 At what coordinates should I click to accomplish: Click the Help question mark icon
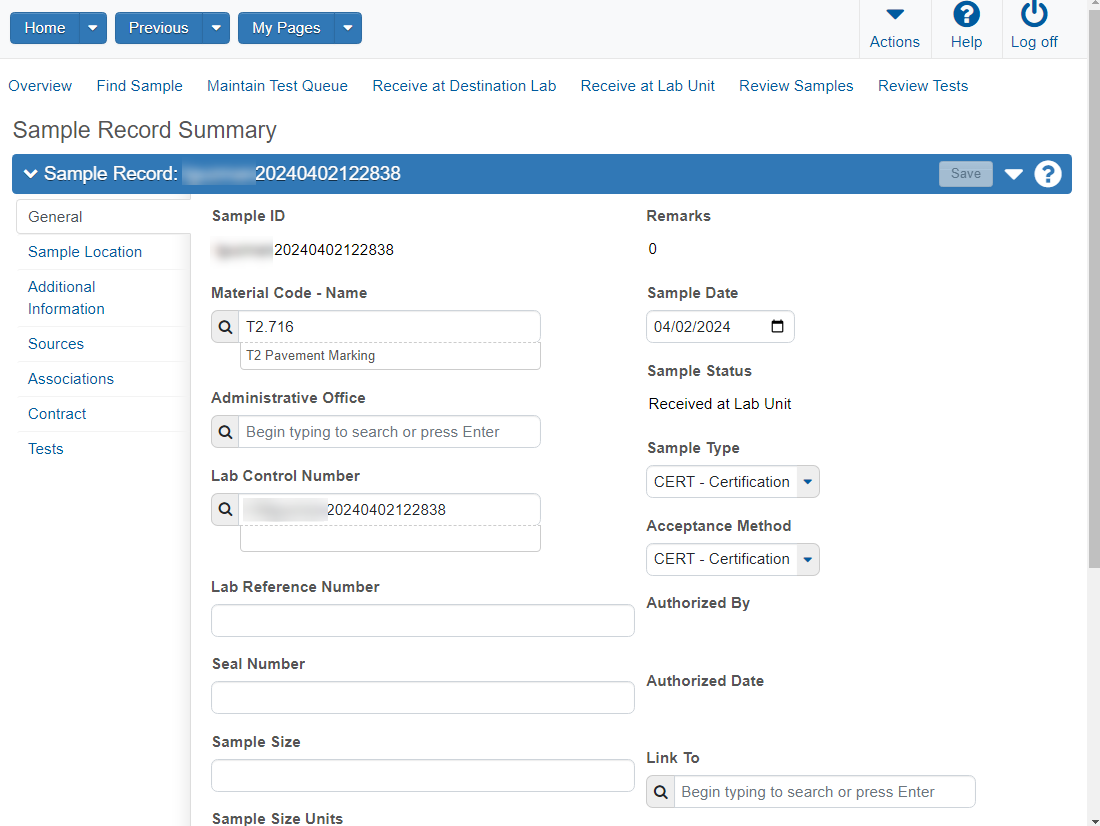(966, 15)
